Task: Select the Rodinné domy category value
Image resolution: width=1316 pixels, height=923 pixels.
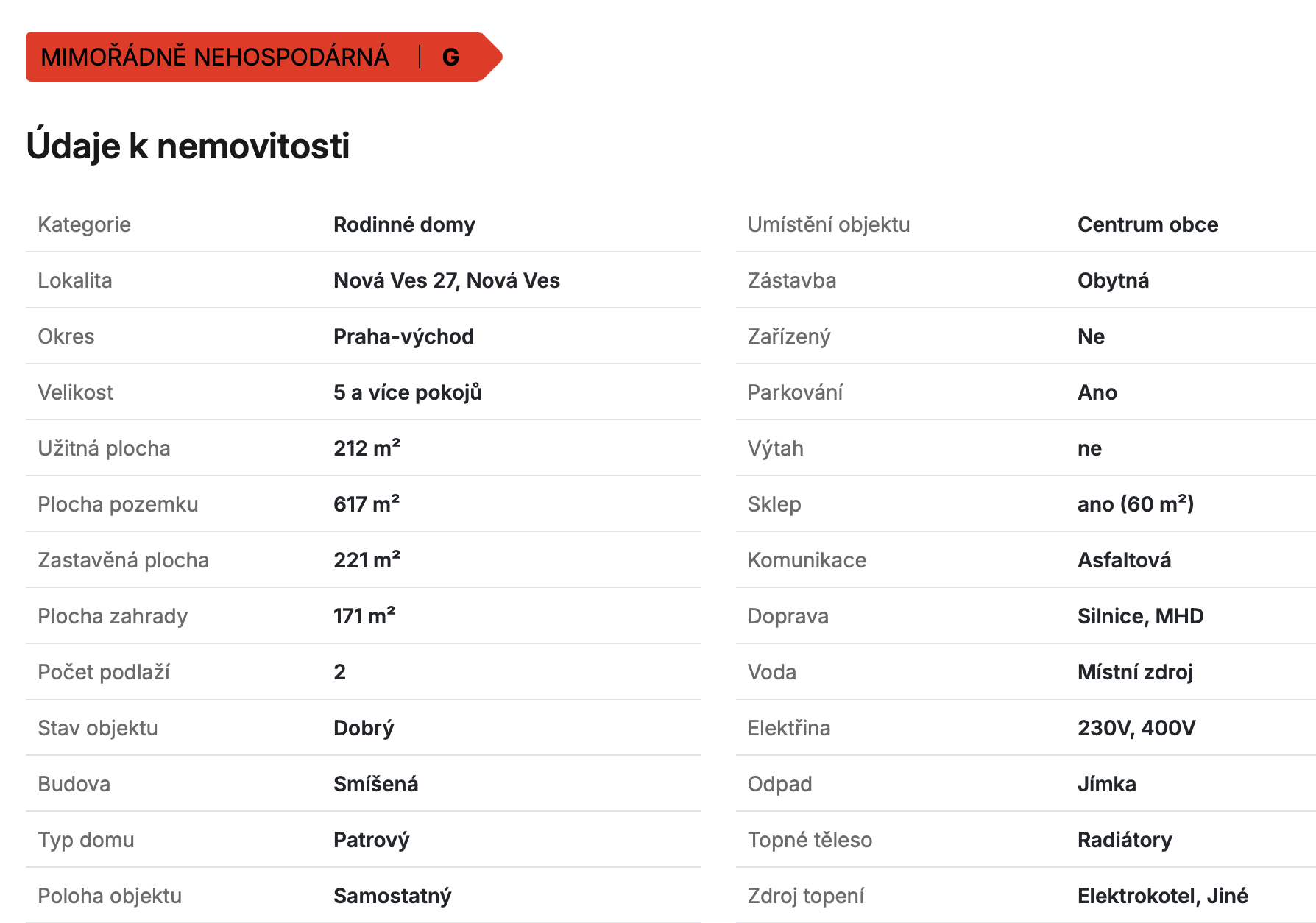Action: click(x=404, y=224)
